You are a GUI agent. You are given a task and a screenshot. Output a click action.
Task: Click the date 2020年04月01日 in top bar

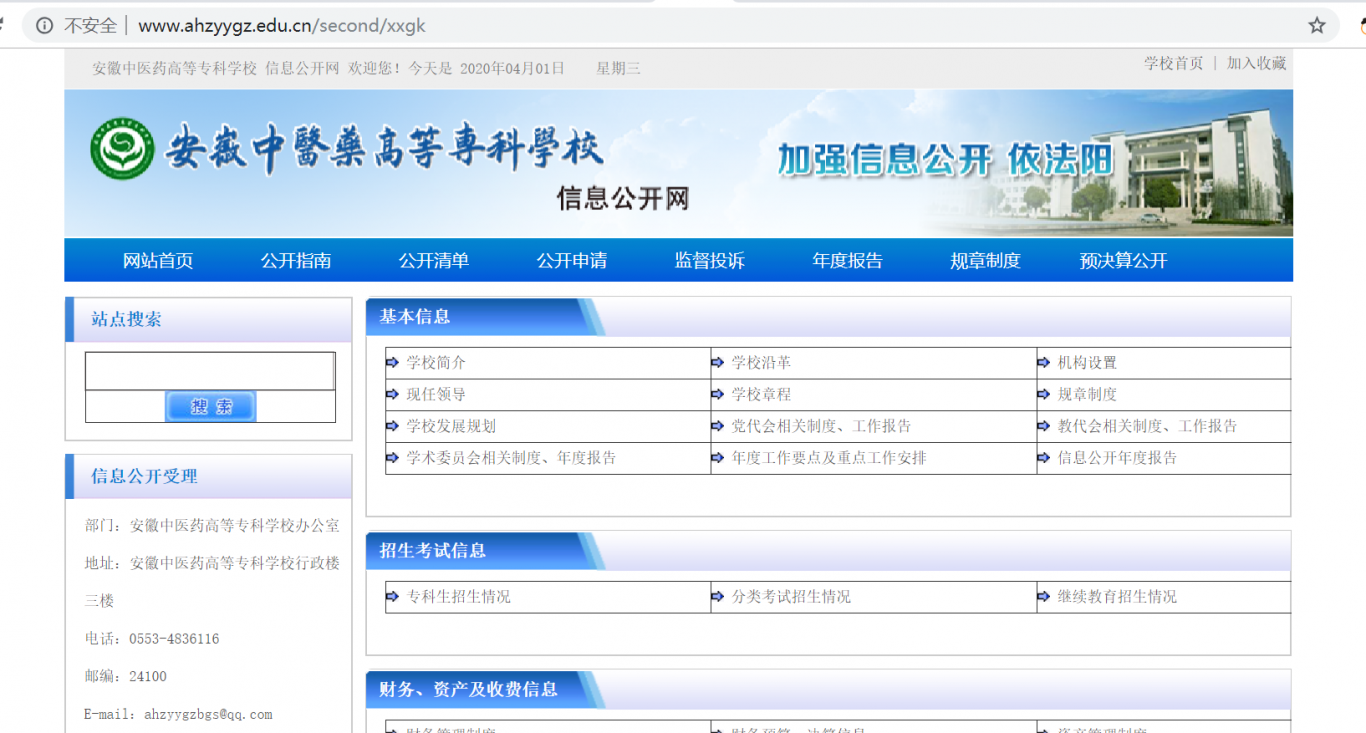pos(512,69)
